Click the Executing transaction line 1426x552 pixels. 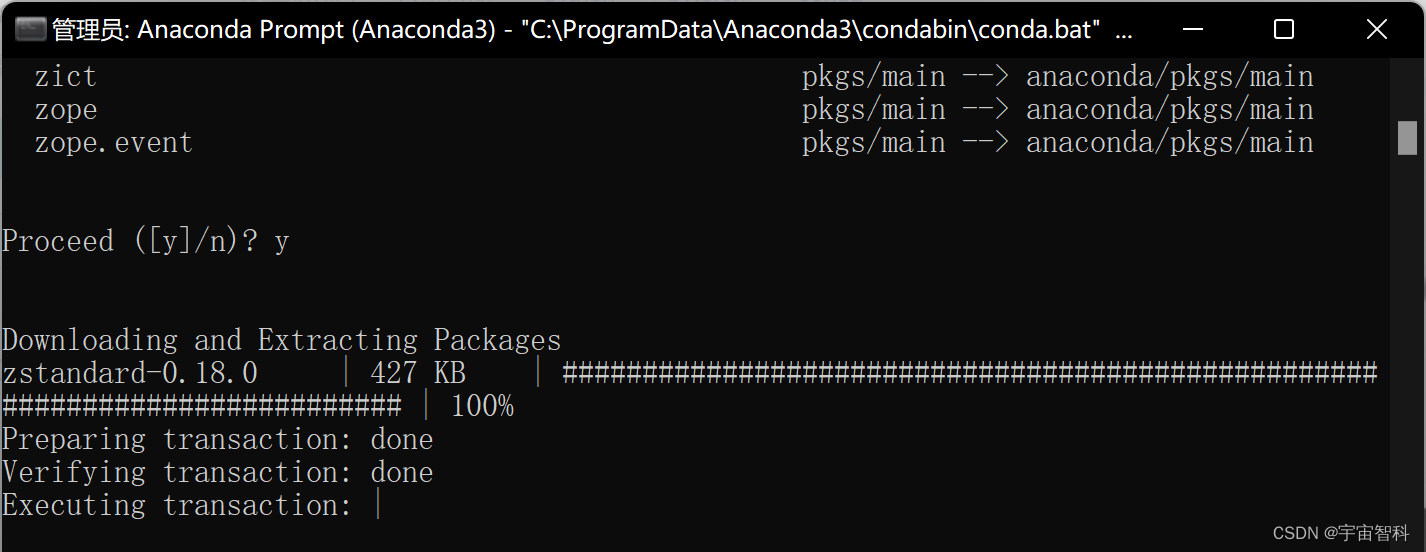[177, 505]
